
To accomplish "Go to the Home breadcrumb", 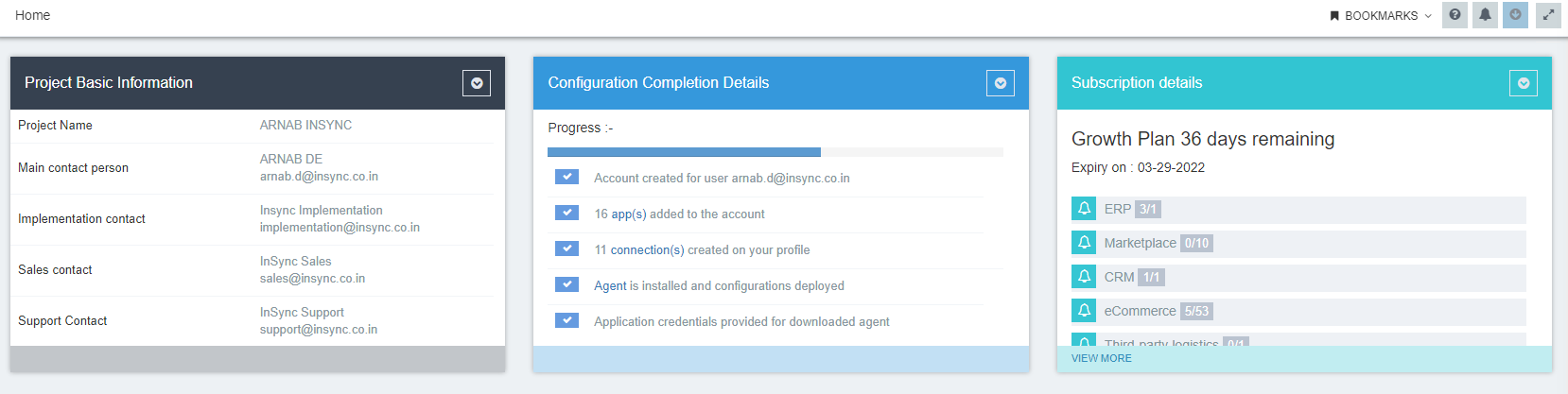I will (x=32, y=15).
